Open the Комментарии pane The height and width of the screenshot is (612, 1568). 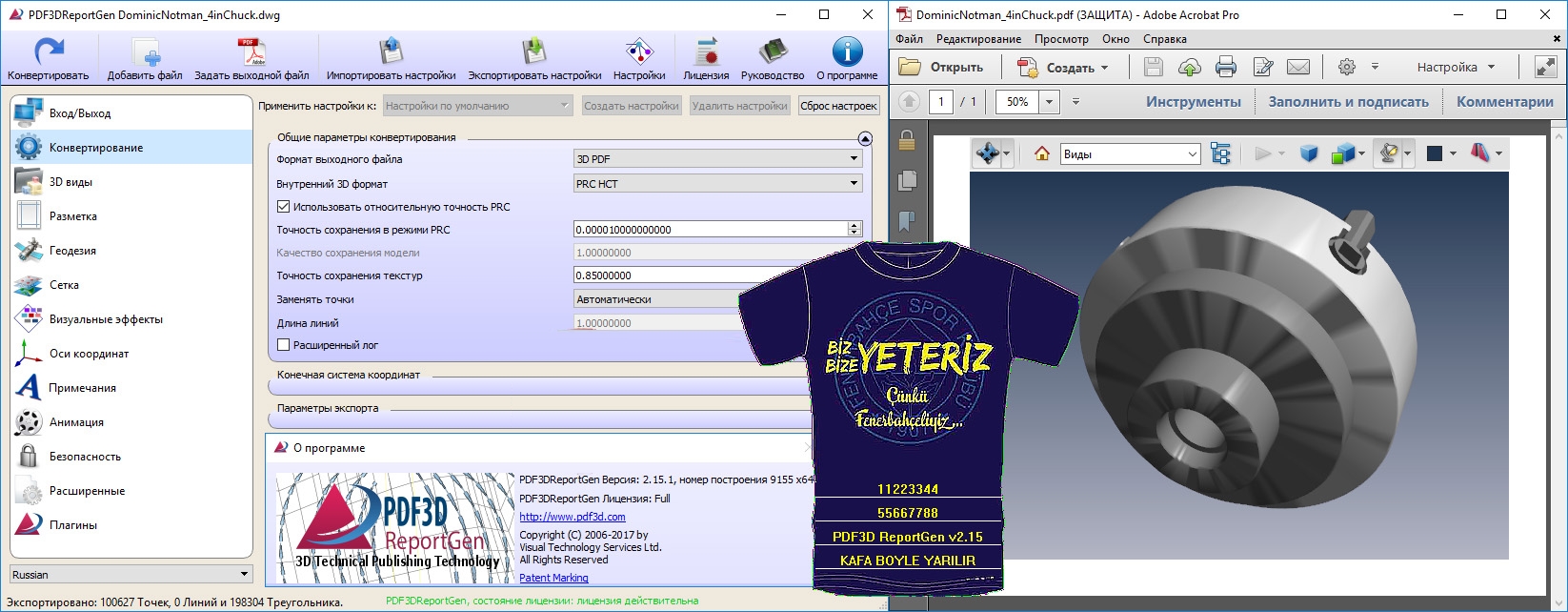(x=1504, y=101)
